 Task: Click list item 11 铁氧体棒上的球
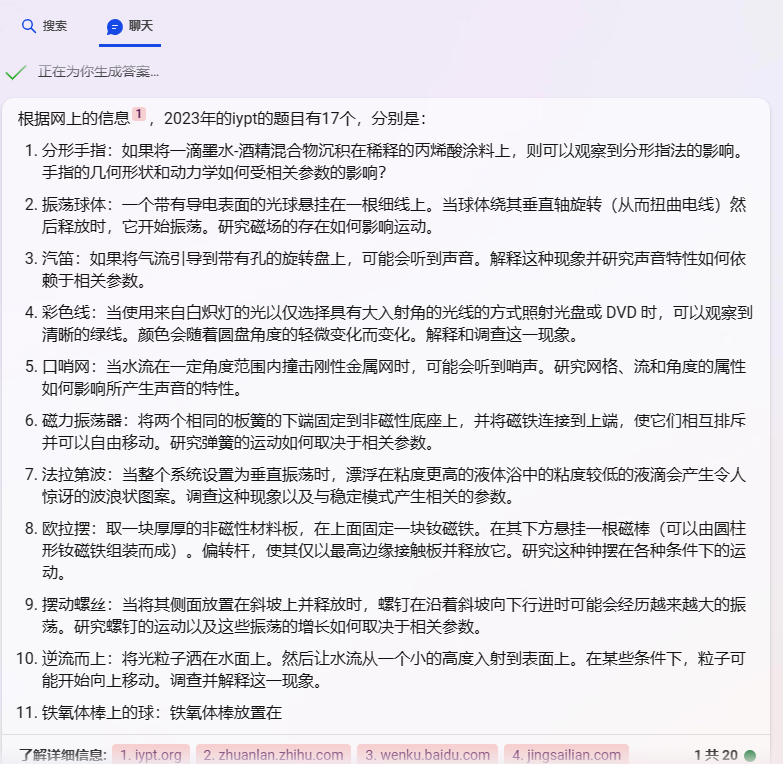149,713
